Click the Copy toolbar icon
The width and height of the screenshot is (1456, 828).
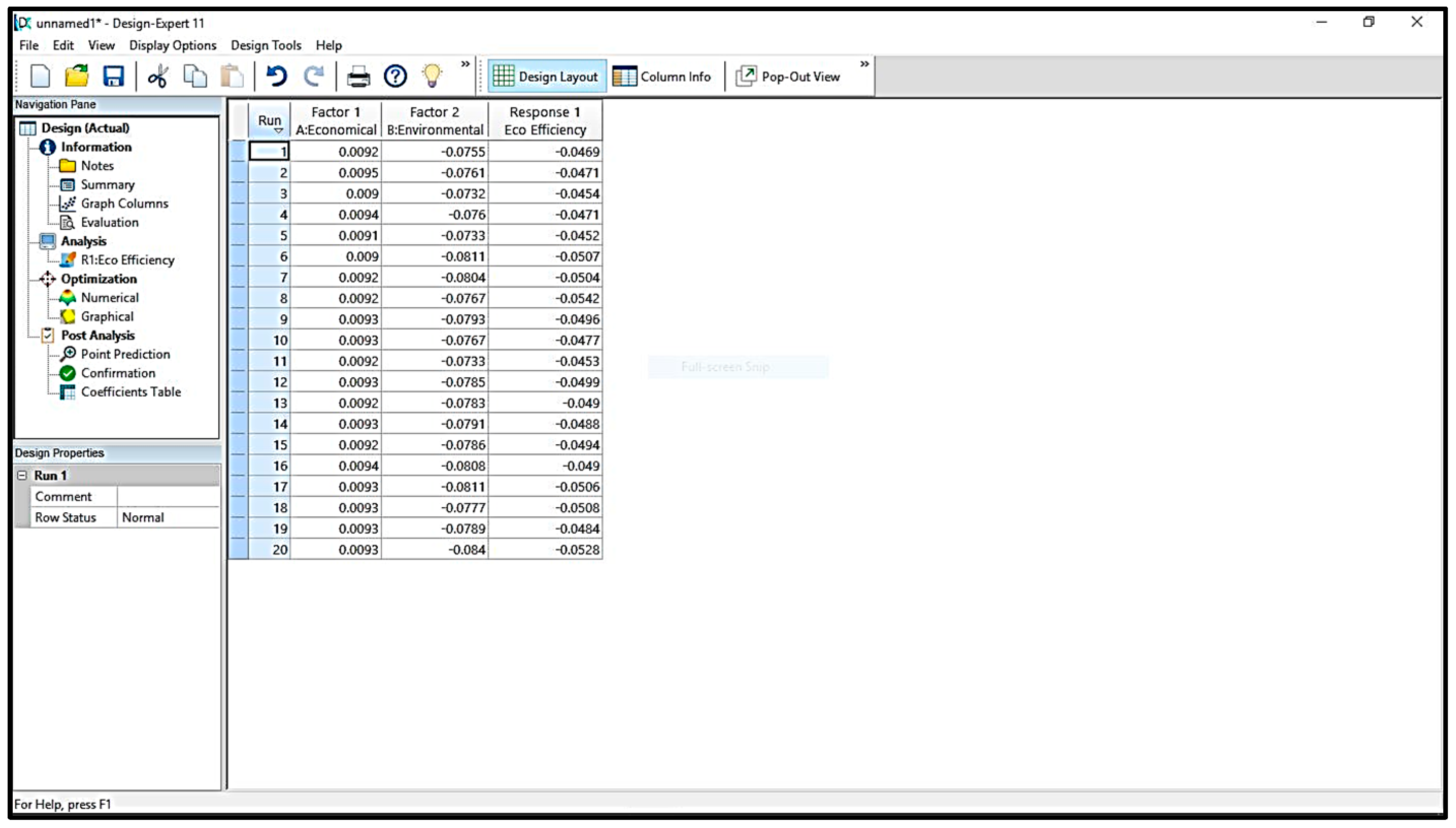pyautogui.click(x=195, y=76)
